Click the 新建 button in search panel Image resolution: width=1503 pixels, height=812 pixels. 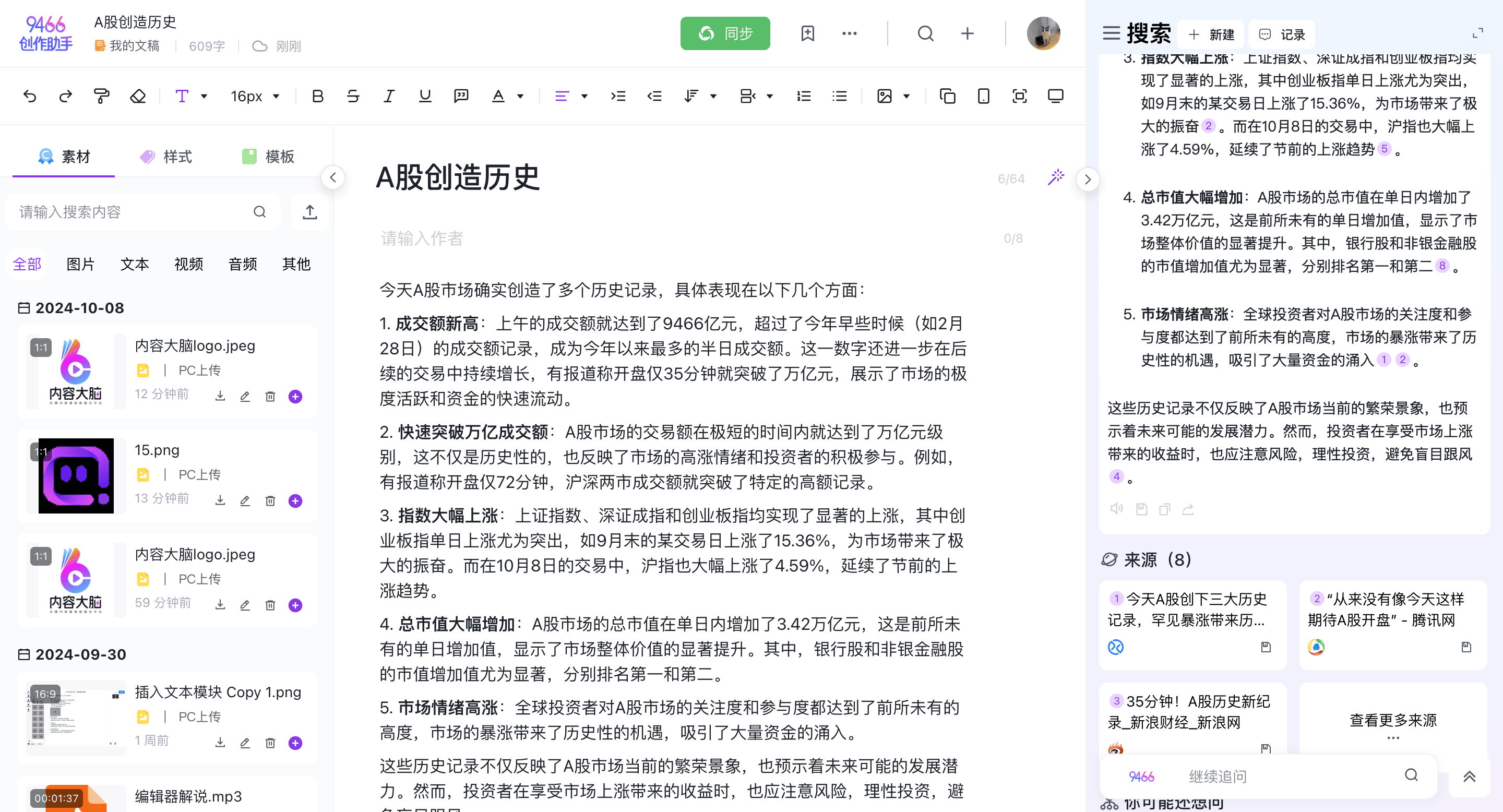tap(1212, 34)
